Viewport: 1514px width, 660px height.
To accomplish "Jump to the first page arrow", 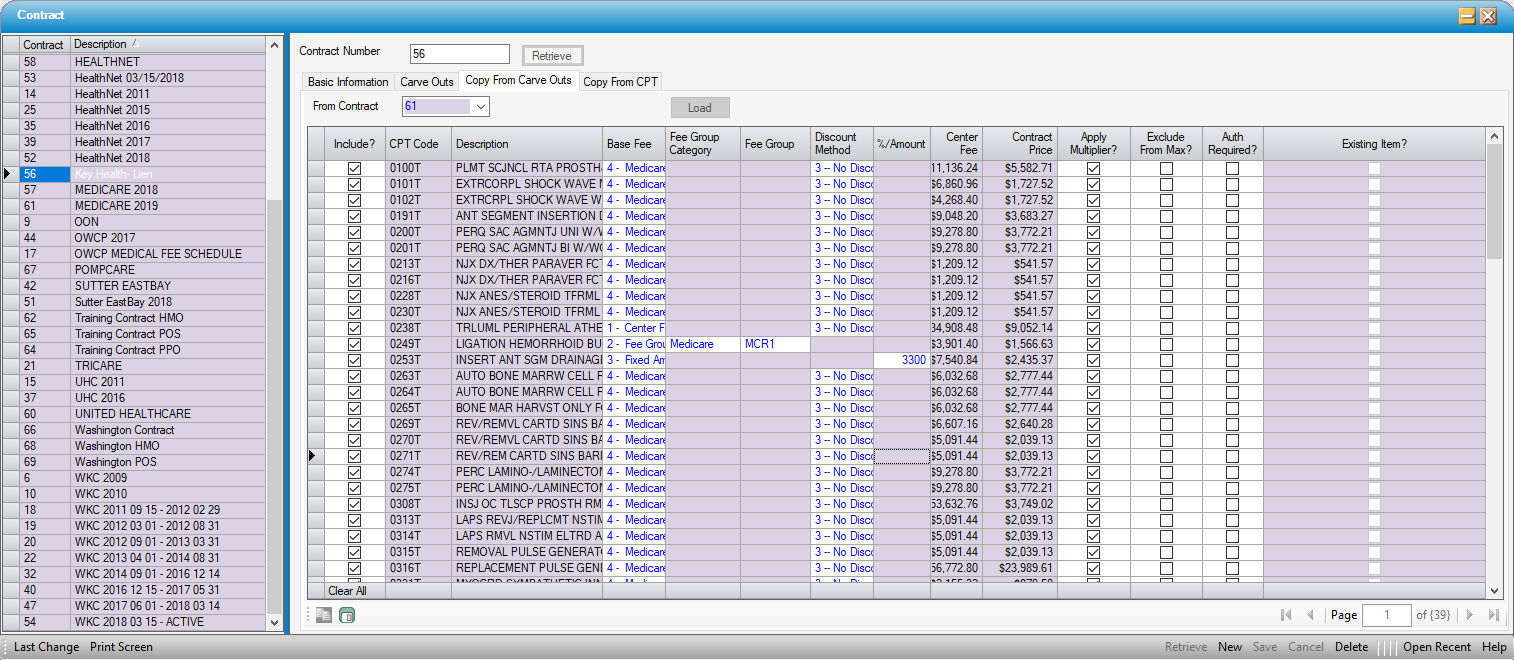I will (1286, 615).
